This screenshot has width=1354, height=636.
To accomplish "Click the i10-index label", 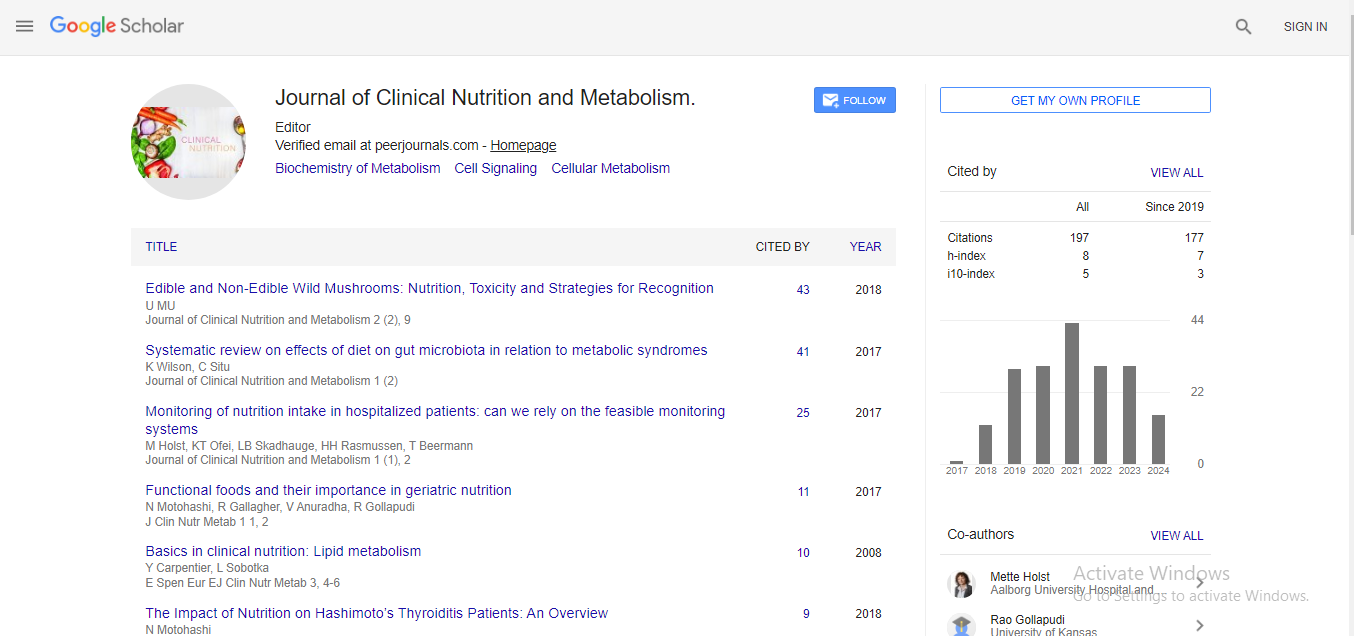I will [x=971, y=274].
